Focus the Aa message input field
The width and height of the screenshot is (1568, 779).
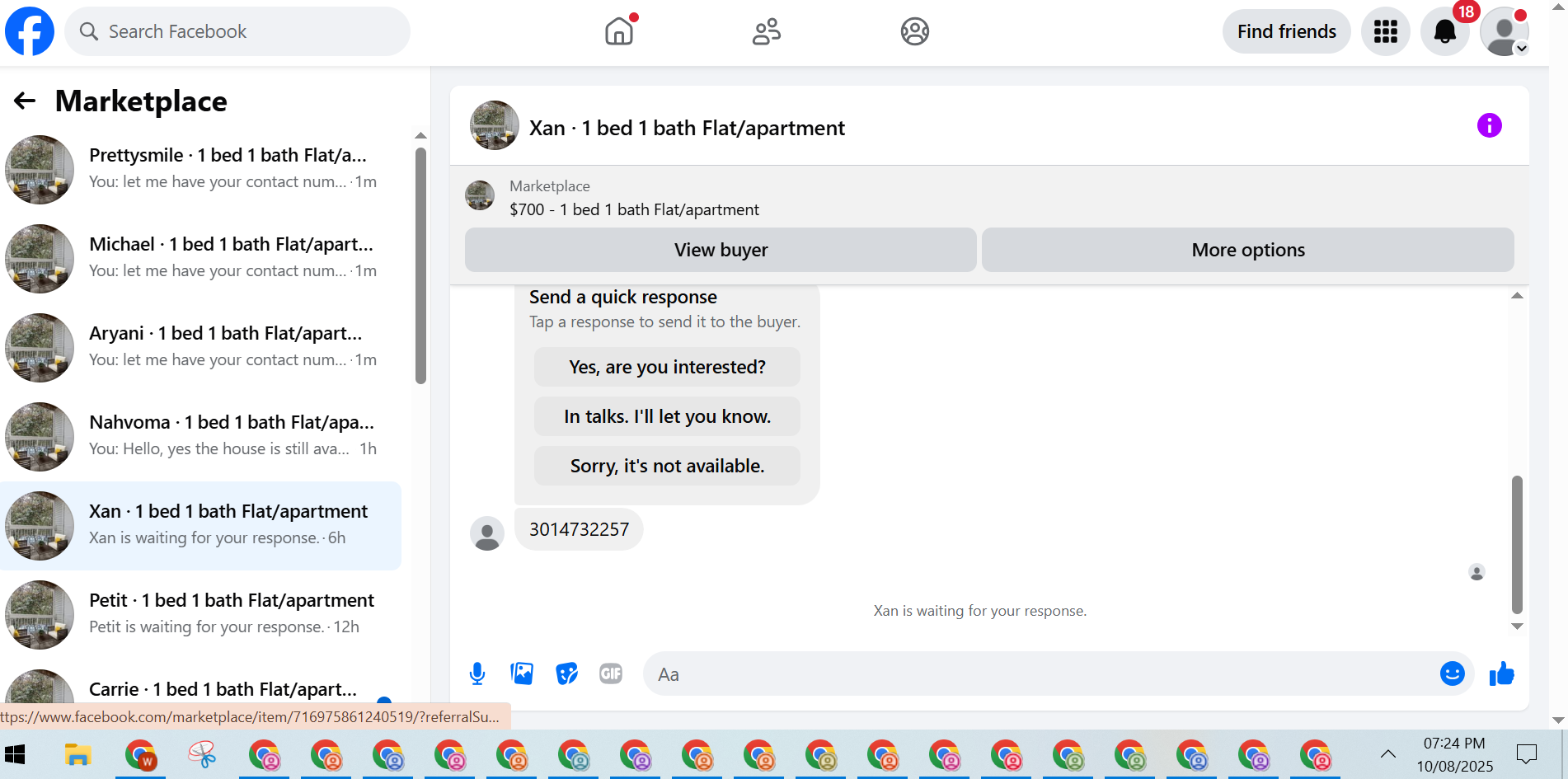tap(1039, 674)
